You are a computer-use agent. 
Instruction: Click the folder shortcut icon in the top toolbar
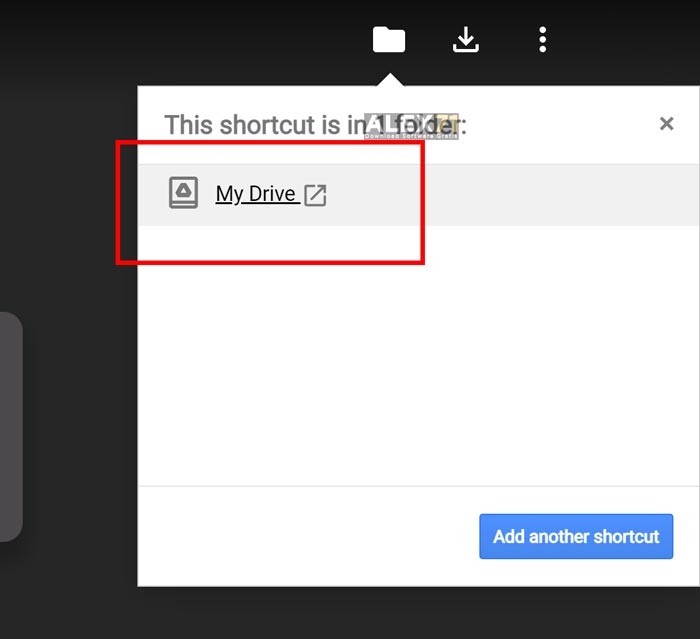(x=389, y=39)
